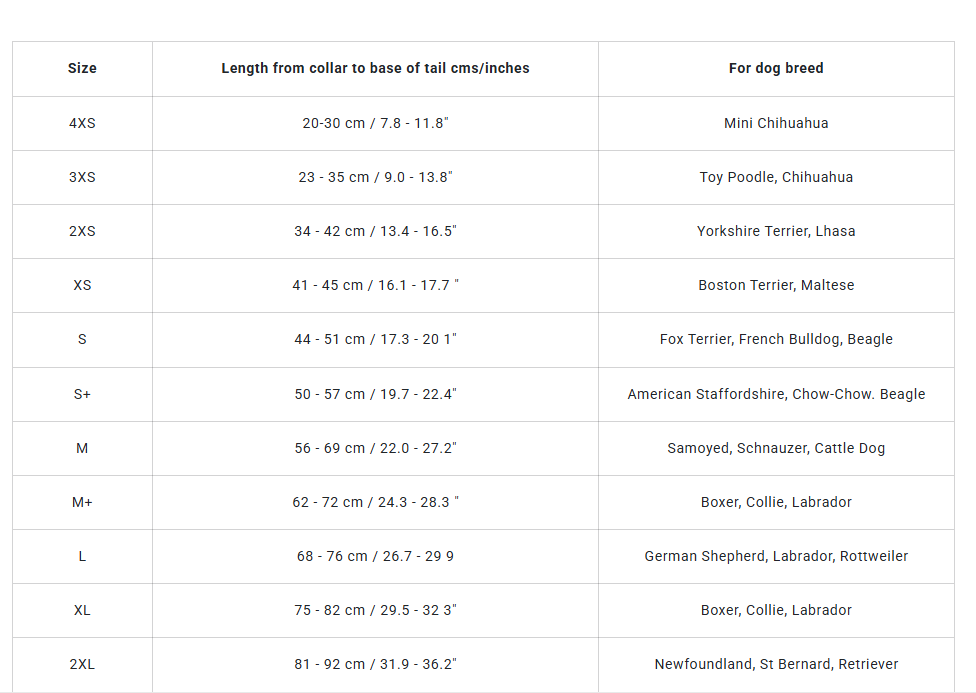Select 'German Shepherd, Labrador, Rottweiler' cell

point(776,556)
